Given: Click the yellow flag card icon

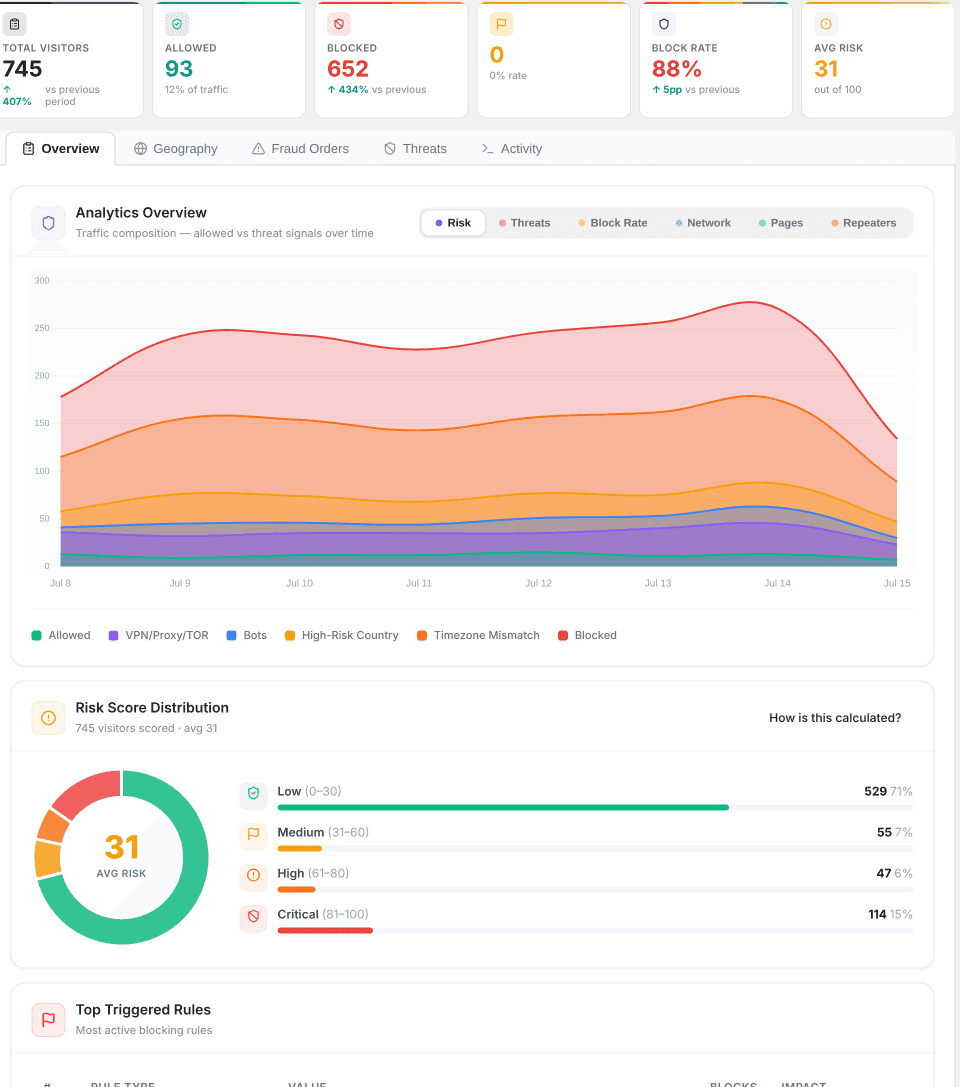Looking at the screenshot, I should pyautogui.click(x=501, y=24).
